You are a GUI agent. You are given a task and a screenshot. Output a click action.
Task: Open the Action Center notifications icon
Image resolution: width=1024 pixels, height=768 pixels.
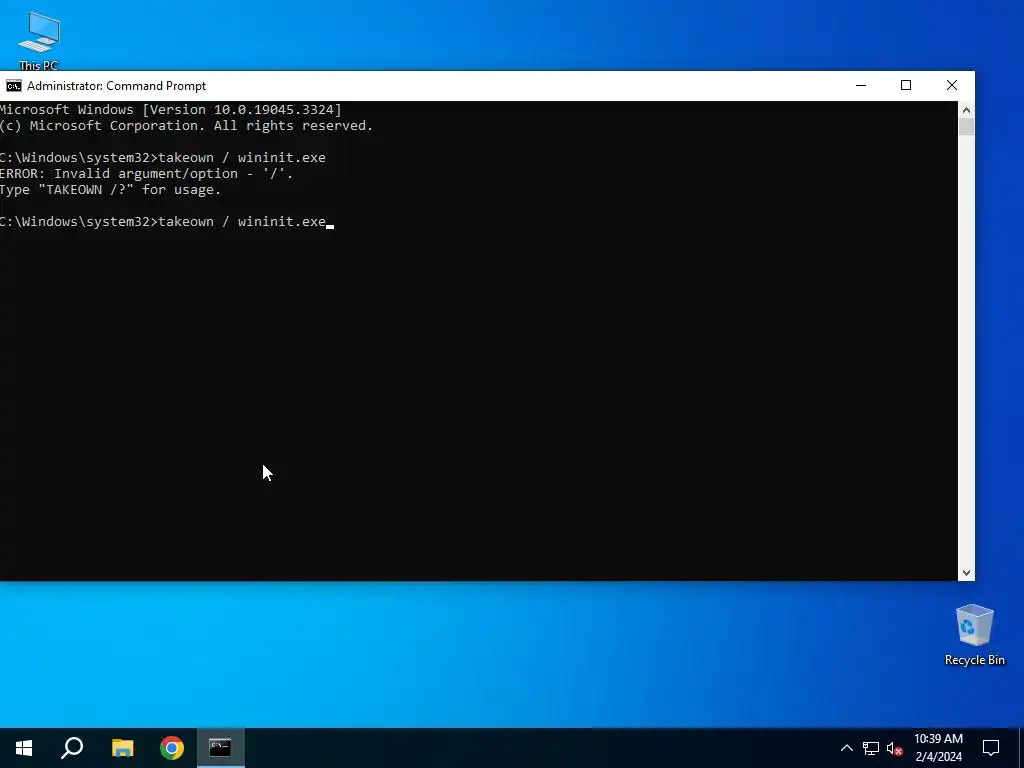pyautogui.click(x=991, y=748)
